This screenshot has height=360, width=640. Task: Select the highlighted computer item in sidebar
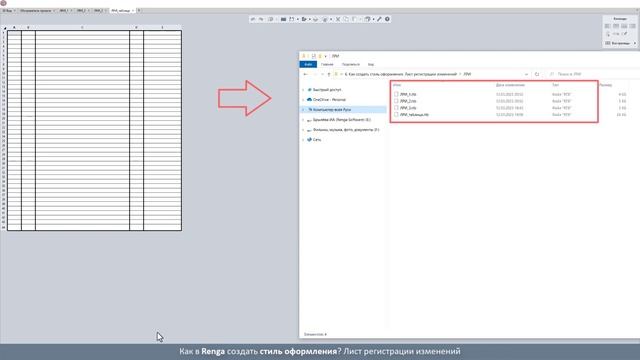(343, 110)
